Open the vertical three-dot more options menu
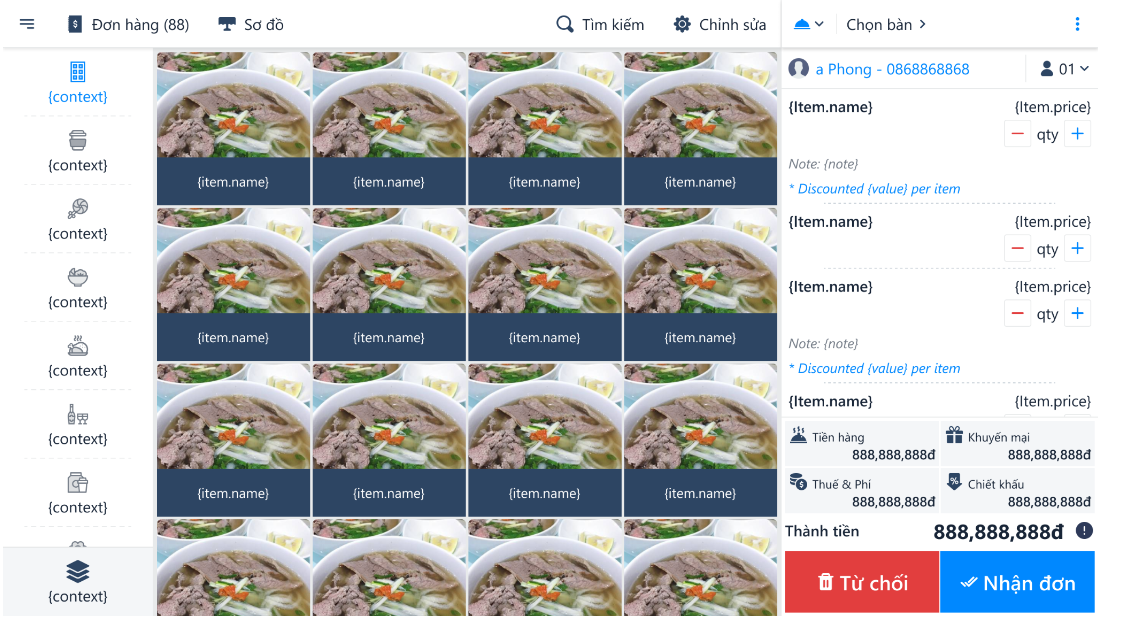Screen dimensions: 1122x631 tap(1077, 24)
